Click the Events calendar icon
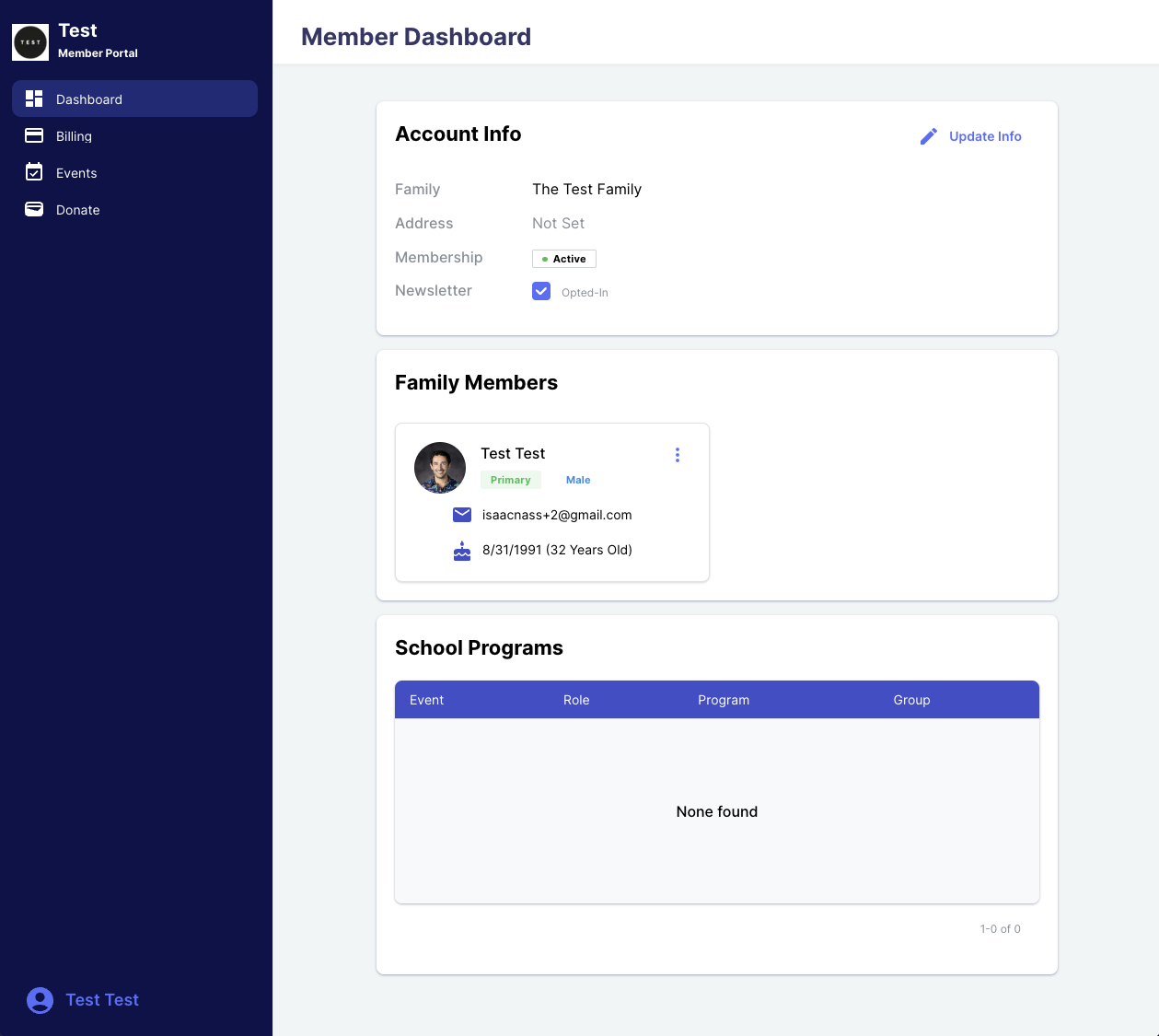Image resolution: width=1159 pixels, height=1036 pixels. [x=34, y=172]
